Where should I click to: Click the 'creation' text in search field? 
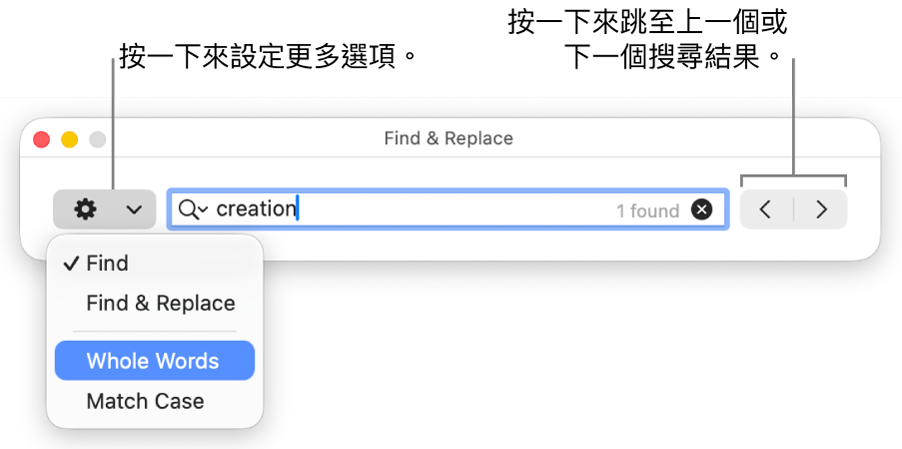(256, 209)
